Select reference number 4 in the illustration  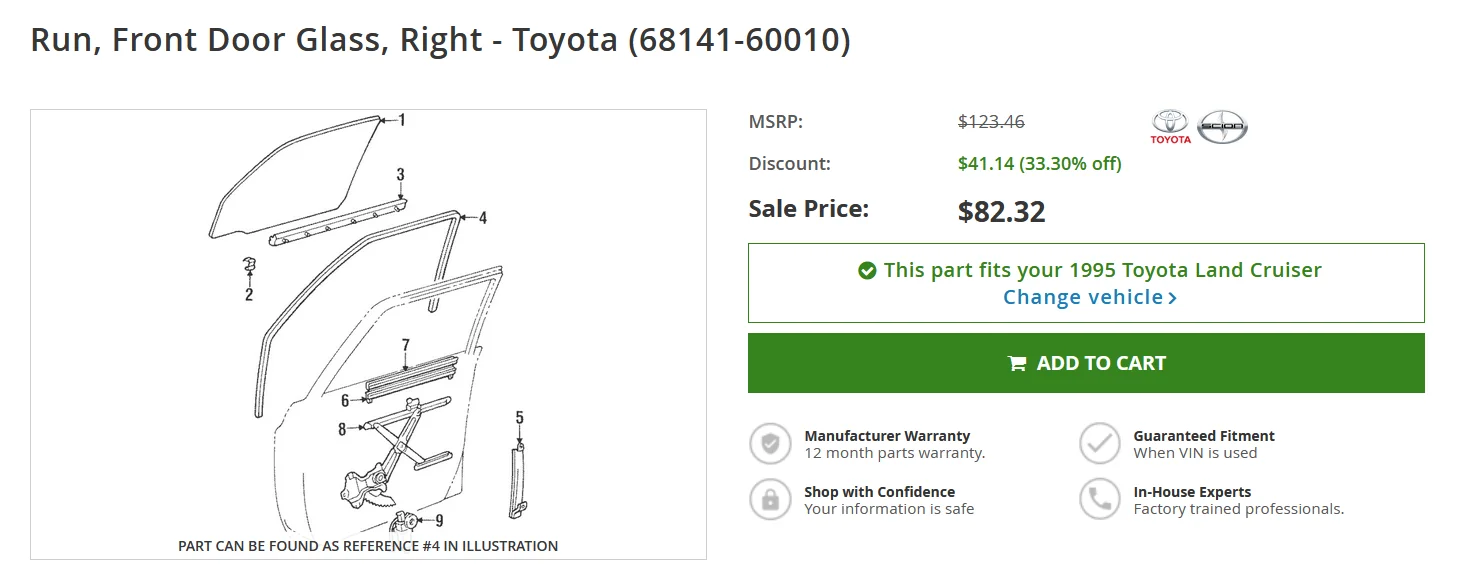tap(482, 217)
